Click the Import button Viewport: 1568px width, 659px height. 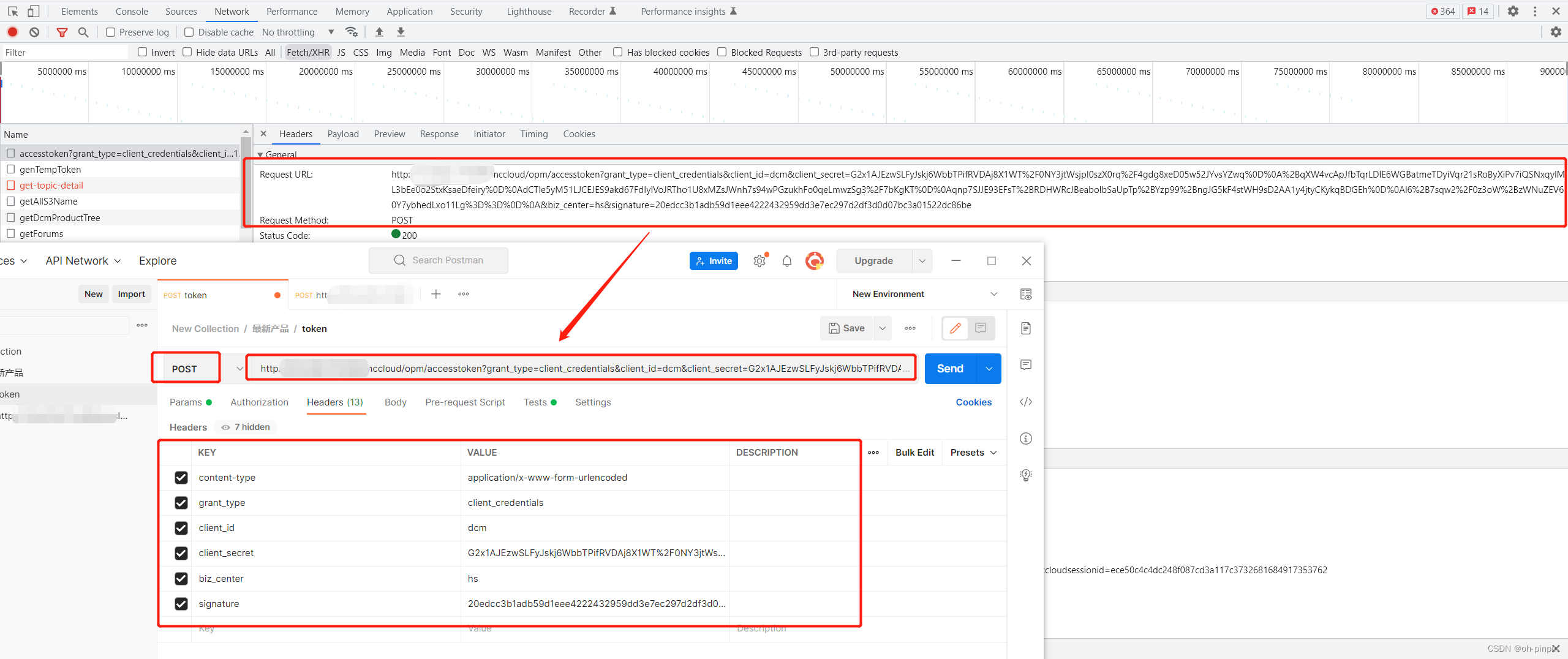[132, 294]
